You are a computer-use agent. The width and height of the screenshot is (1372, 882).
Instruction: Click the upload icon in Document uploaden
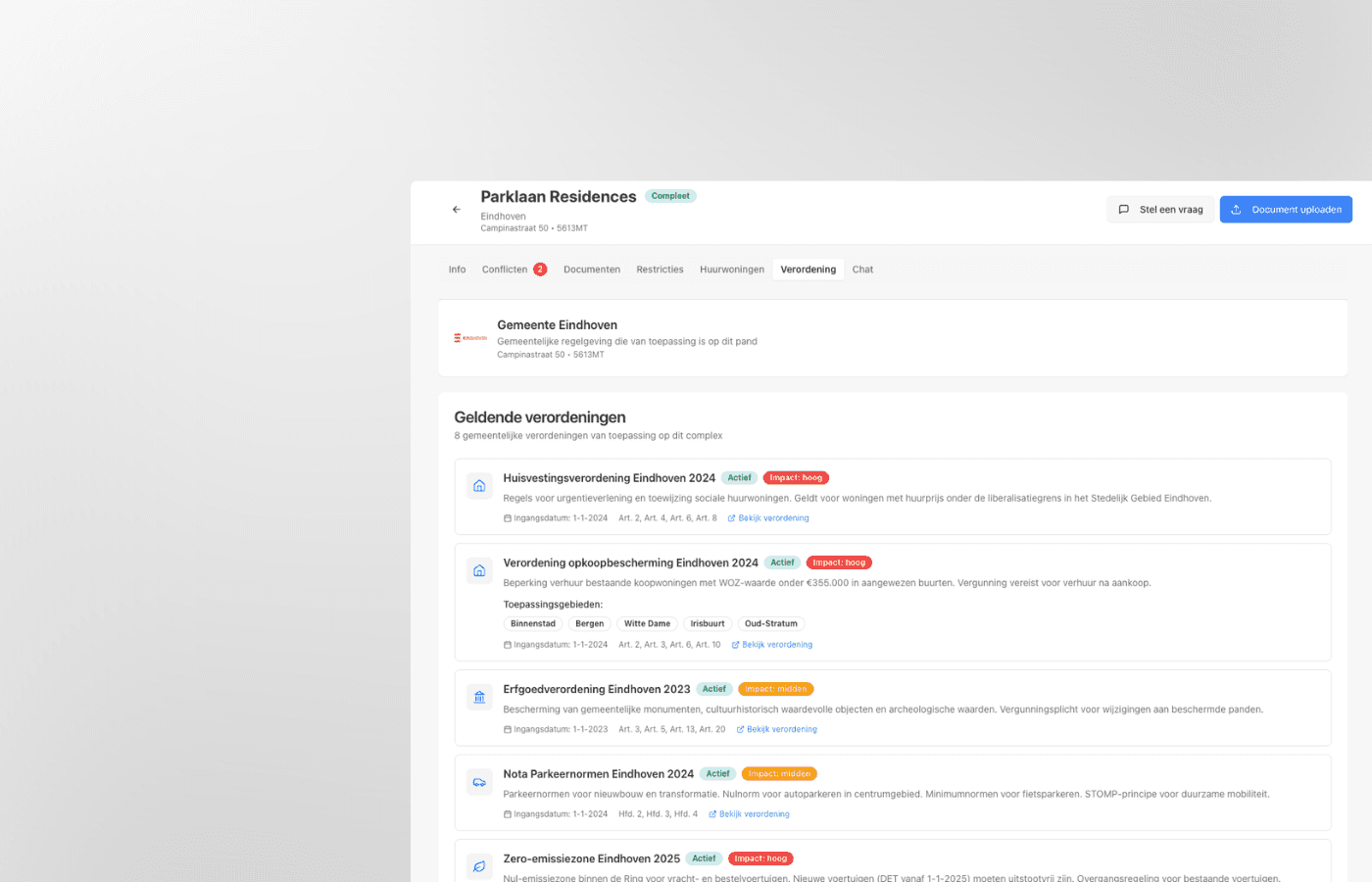point(1236,210)
